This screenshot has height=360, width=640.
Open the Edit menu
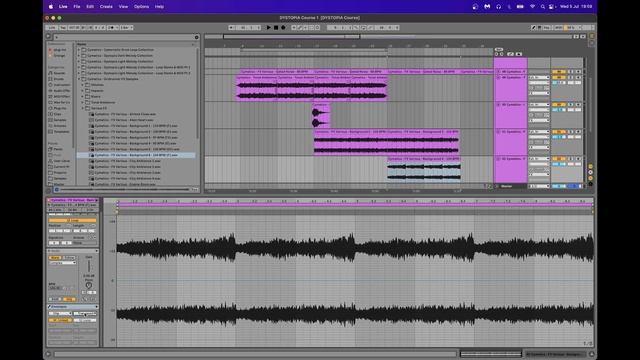[90, 7]
